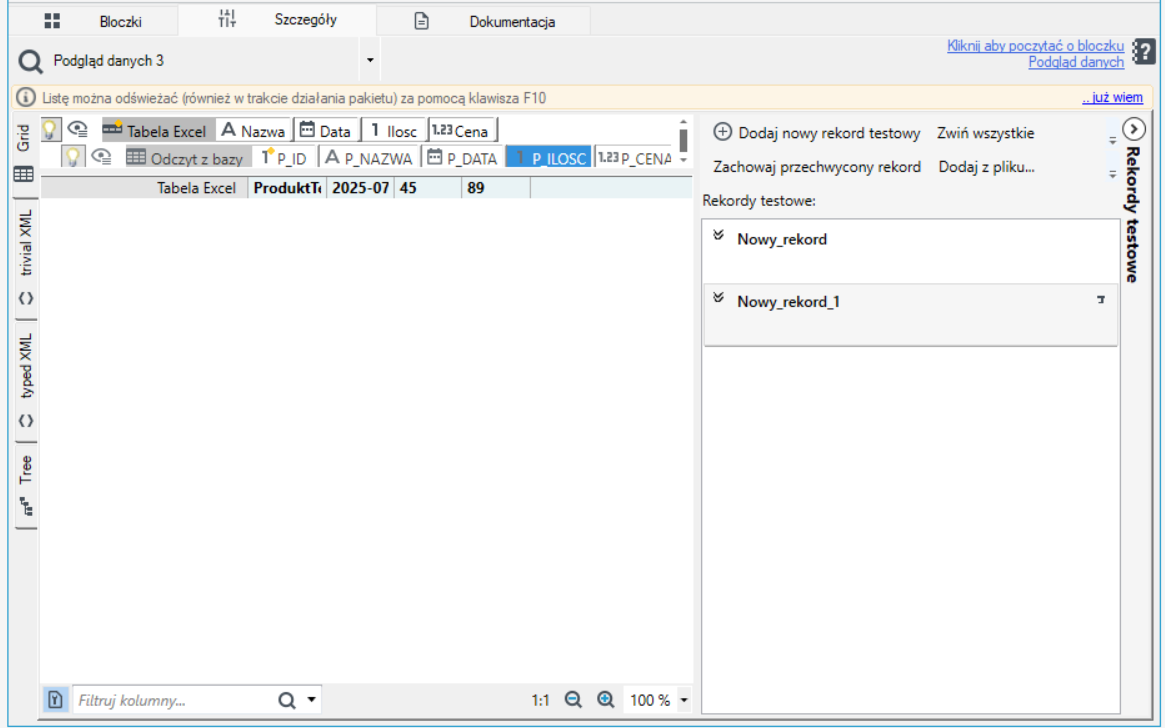Select the P_DATA column header
The width and height of the screenshot is (1165, 728).
(462, 157)
